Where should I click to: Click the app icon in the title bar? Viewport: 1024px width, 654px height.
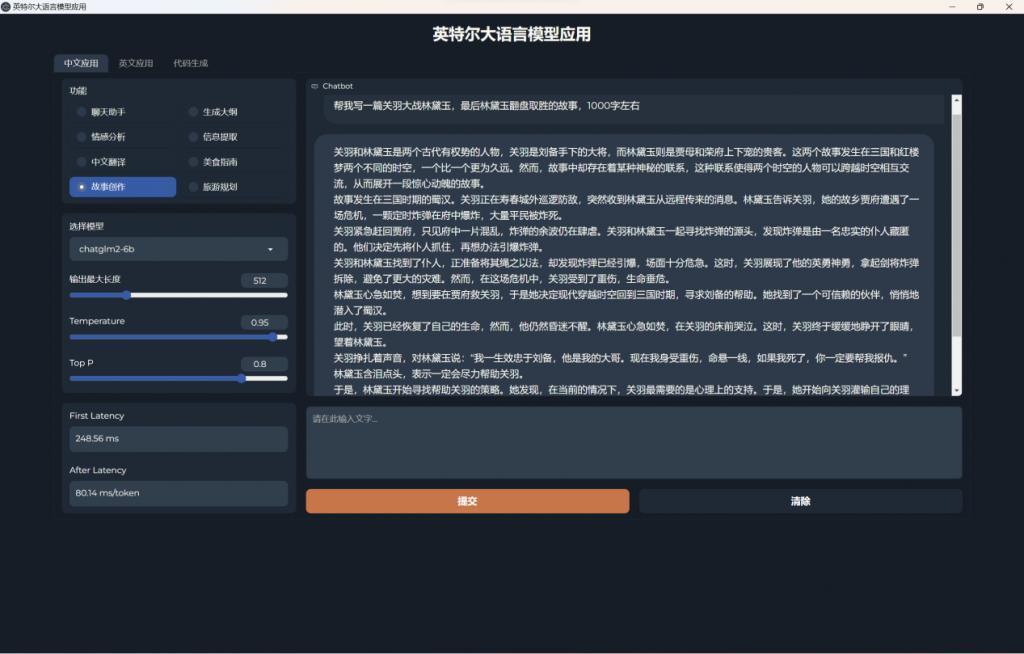[x=9, y=6]
